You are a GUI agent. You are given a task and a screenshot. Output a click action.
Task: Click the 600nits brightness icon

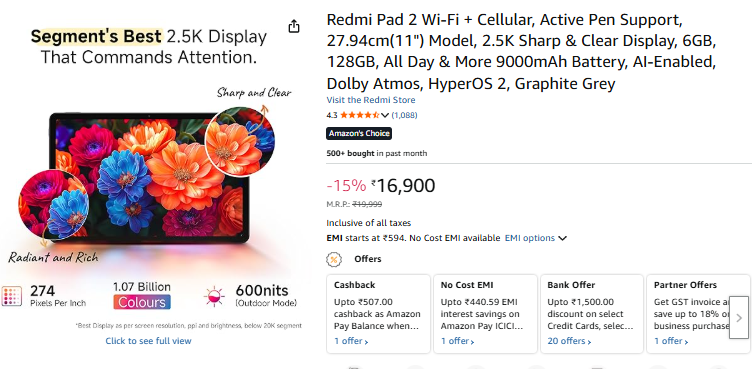click(x=214, y=296)
